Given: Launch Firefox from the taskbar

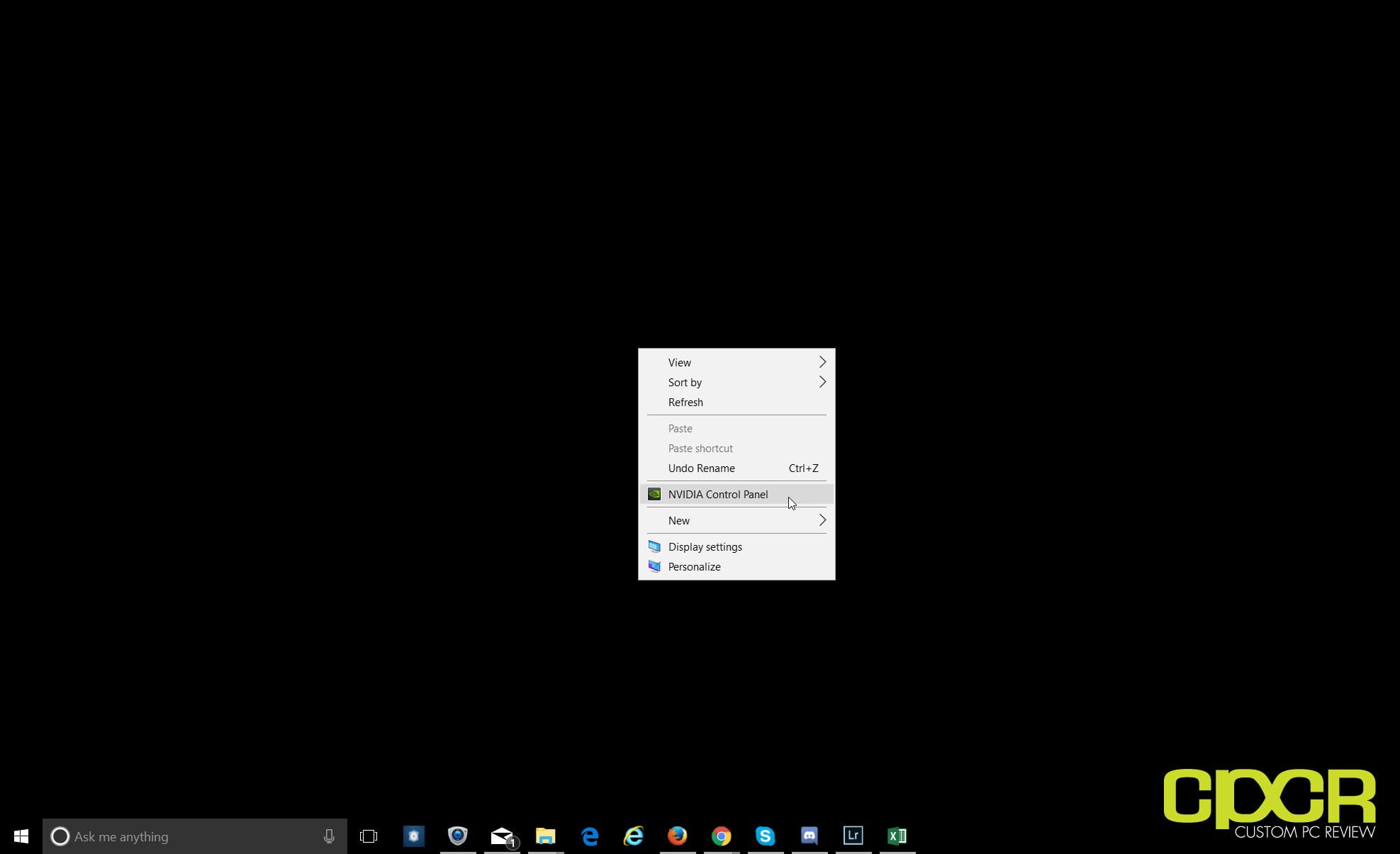Looking at the screenshot, I should click(x=678, y=836).
